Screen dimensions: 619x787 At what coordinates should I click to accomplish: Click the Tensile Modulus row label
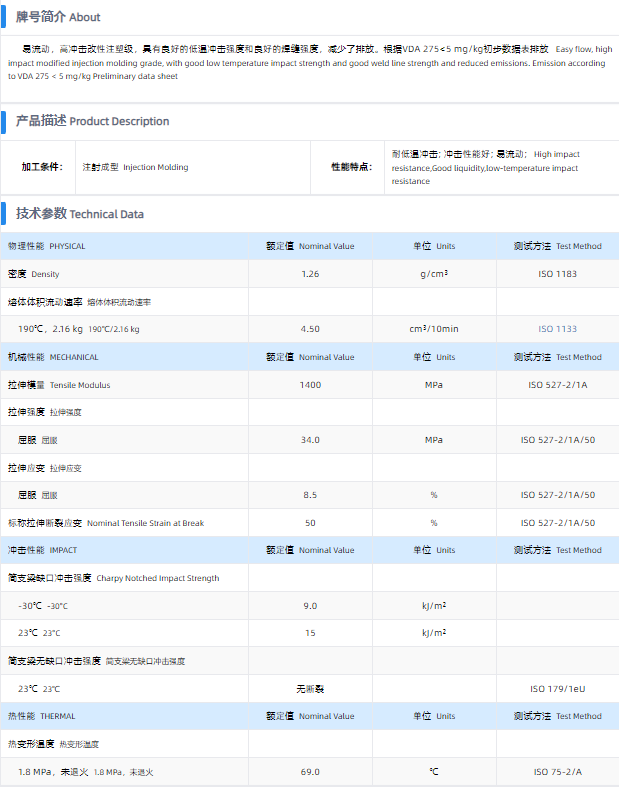[59, 385]
